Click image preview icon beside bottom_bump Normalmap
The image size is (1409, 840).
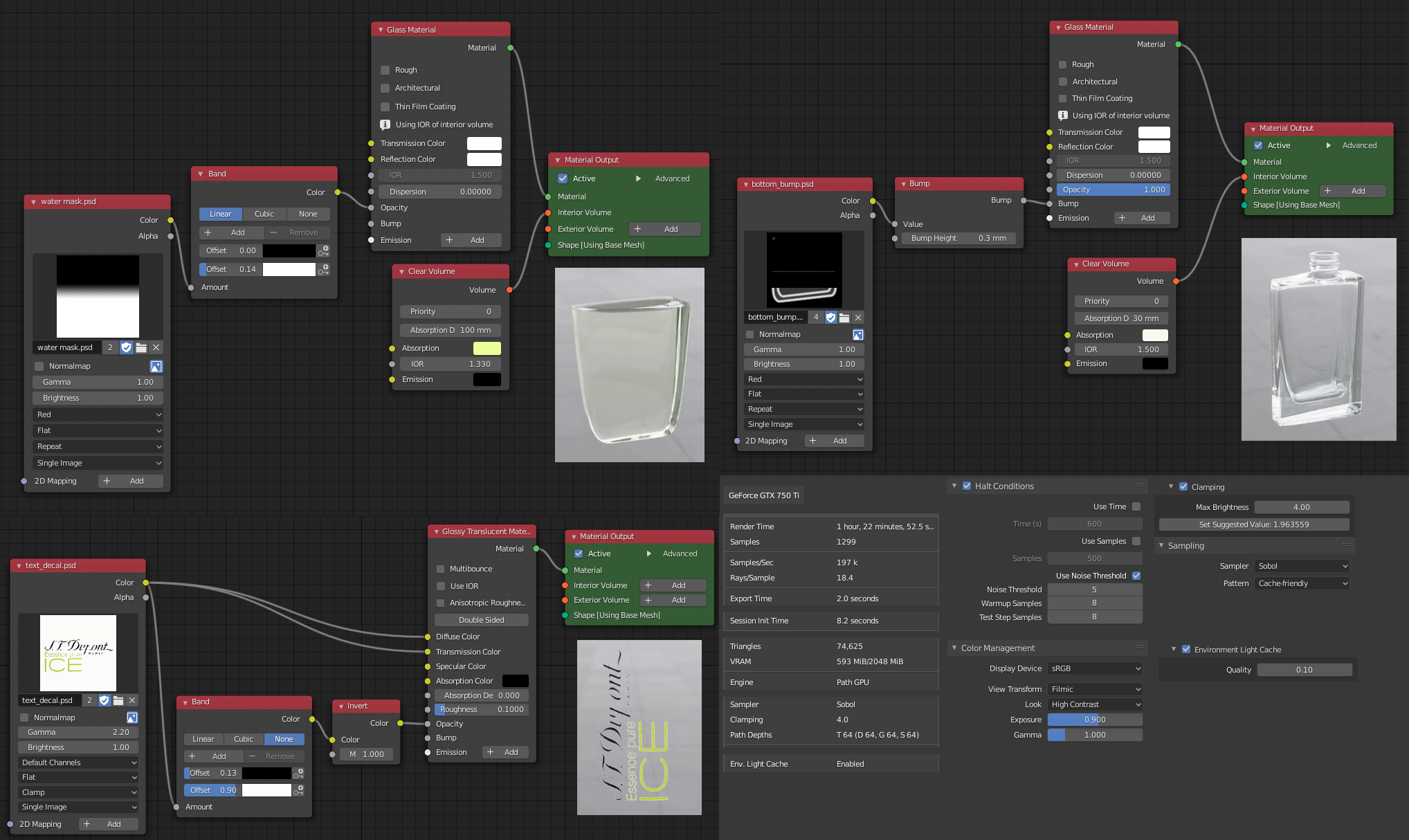(x=858, y=335)
